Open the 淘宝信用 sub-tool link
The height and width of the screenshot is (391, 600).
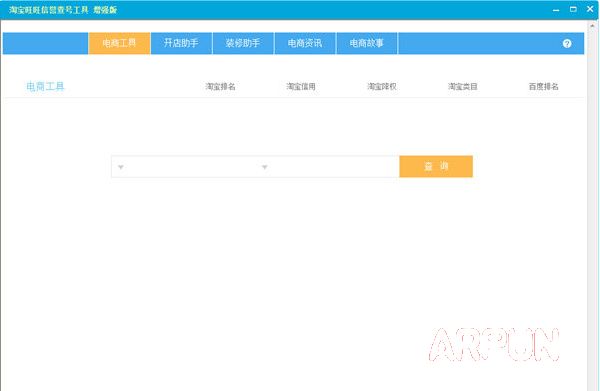(301, 87)
